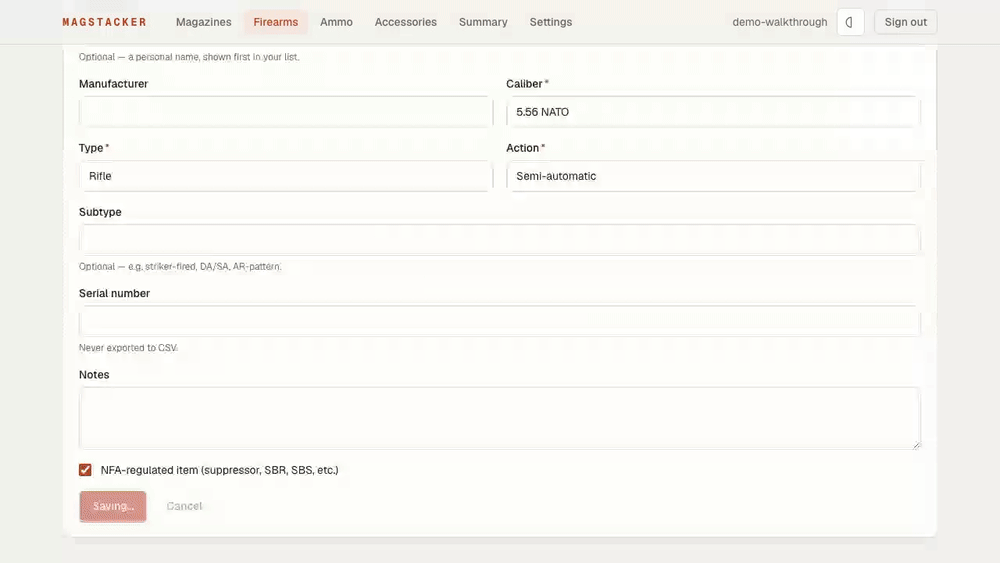Click the 'Never exported to CSV.' hint
1000x563 pixels.
click(128, 348)
